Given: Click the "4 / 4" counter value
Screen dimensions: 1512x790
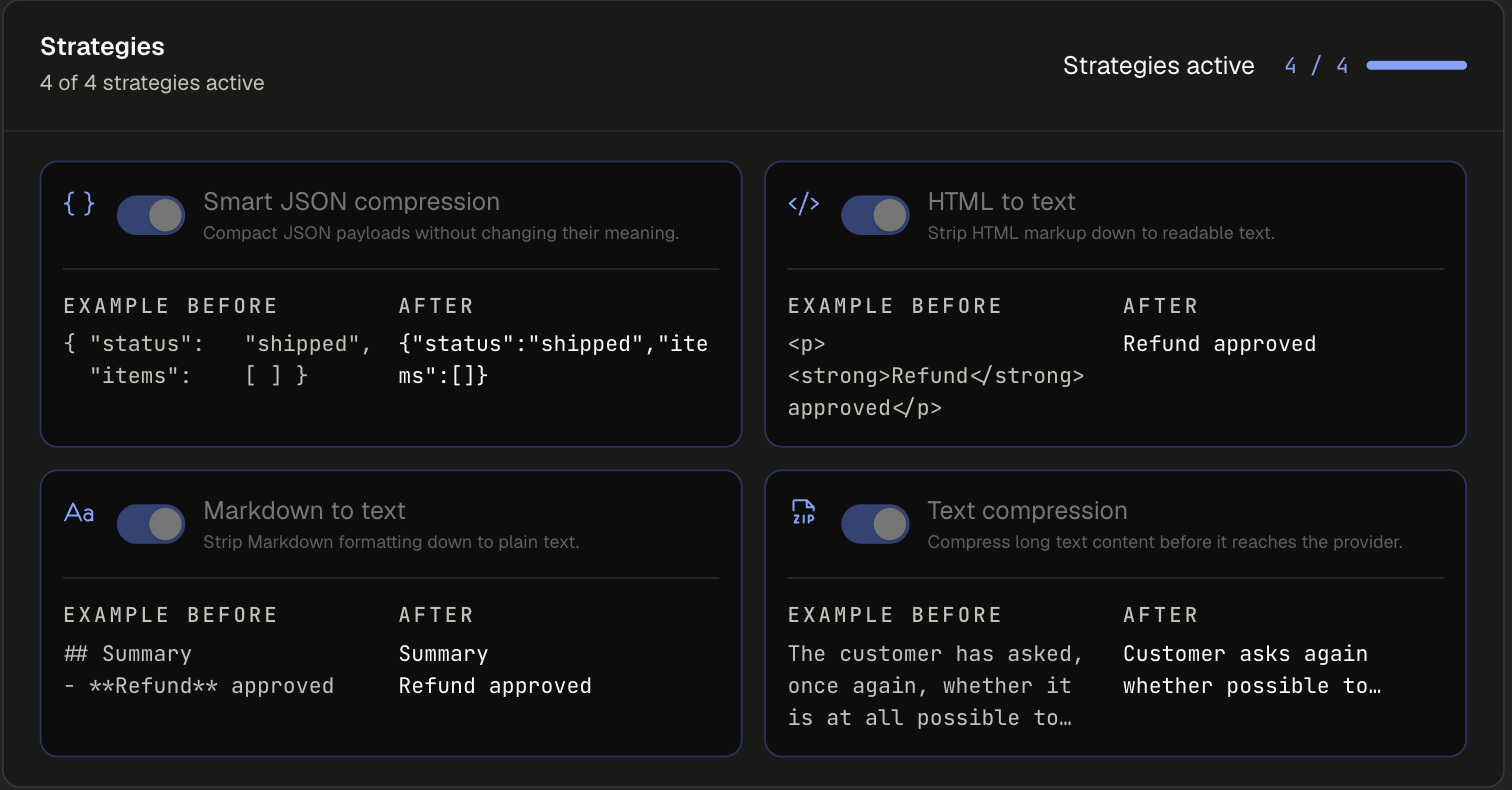Looking at the screenshot, I should tap(1316, 66).
